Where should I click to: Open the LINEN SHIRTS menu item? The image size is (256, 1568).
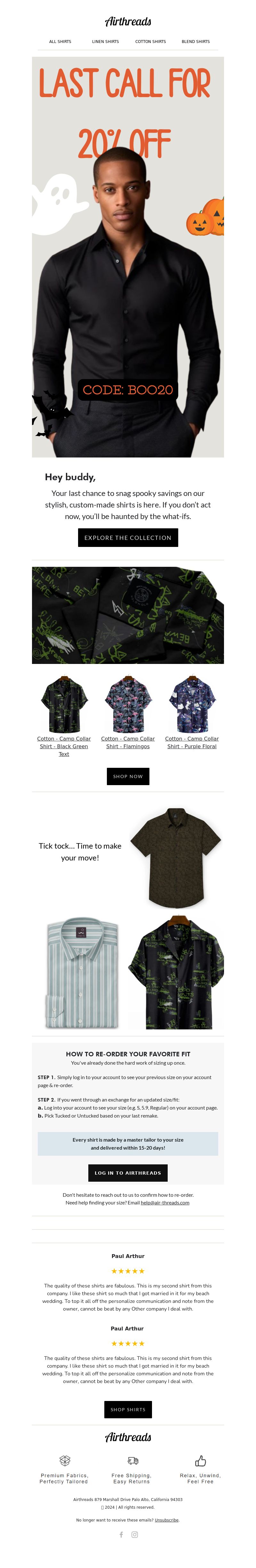pyautogui.click(x=105, y=41)
